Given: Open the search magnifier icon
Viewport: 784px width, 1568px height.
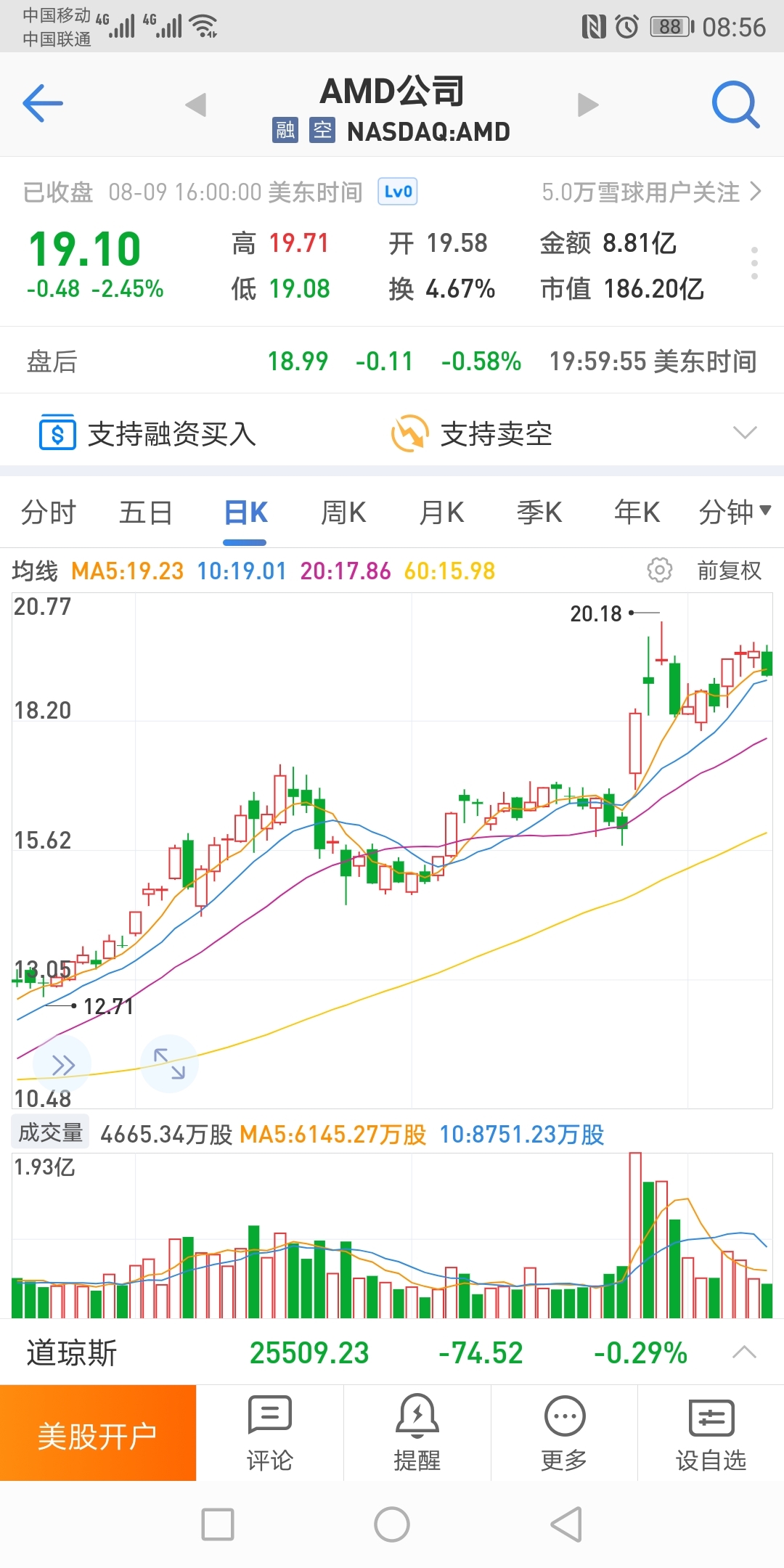Looking at the screenshot, I should 735,105.
